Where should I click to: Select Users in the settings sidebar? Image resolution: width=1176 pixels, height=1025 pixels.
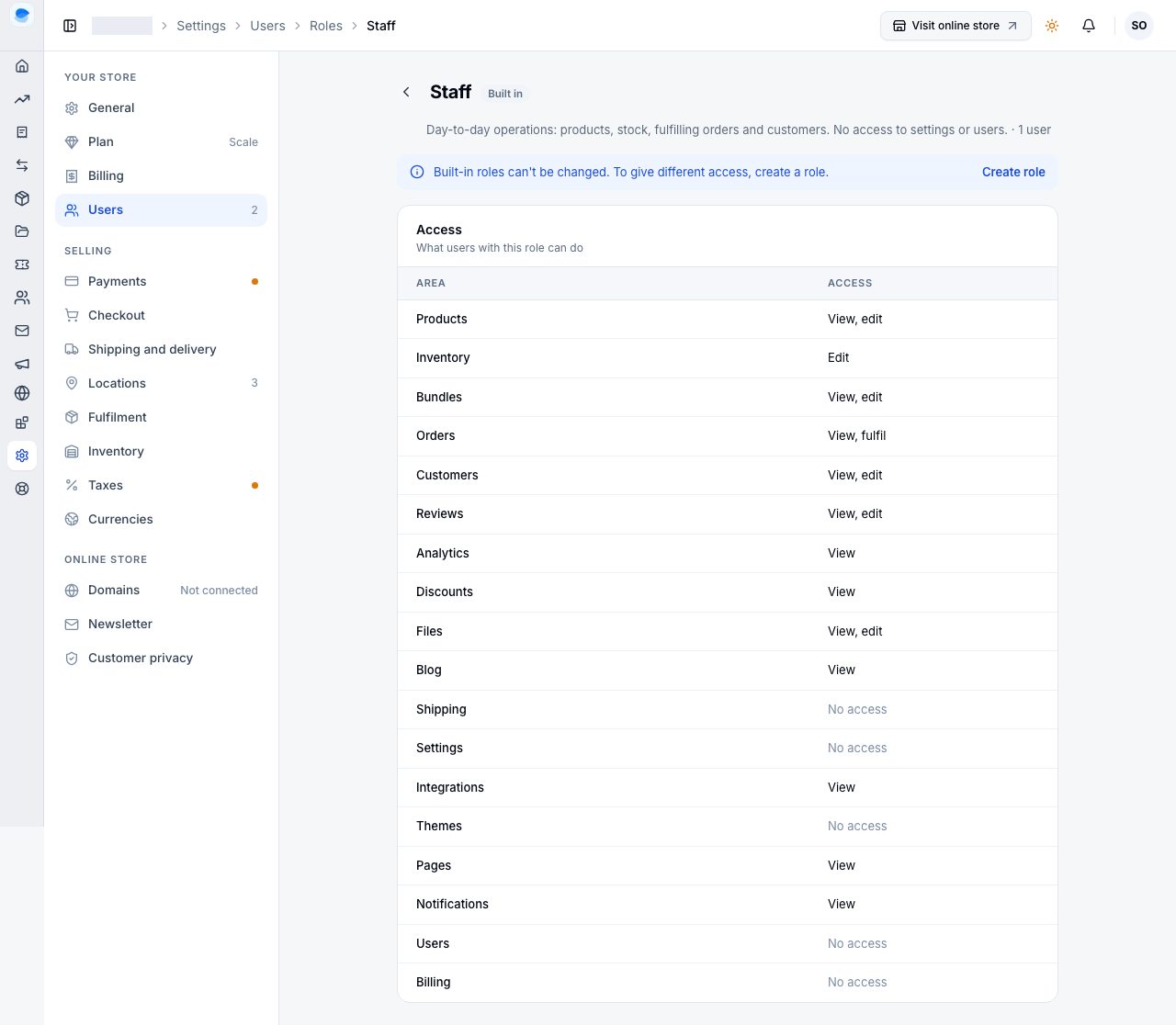tap(162, 210)
